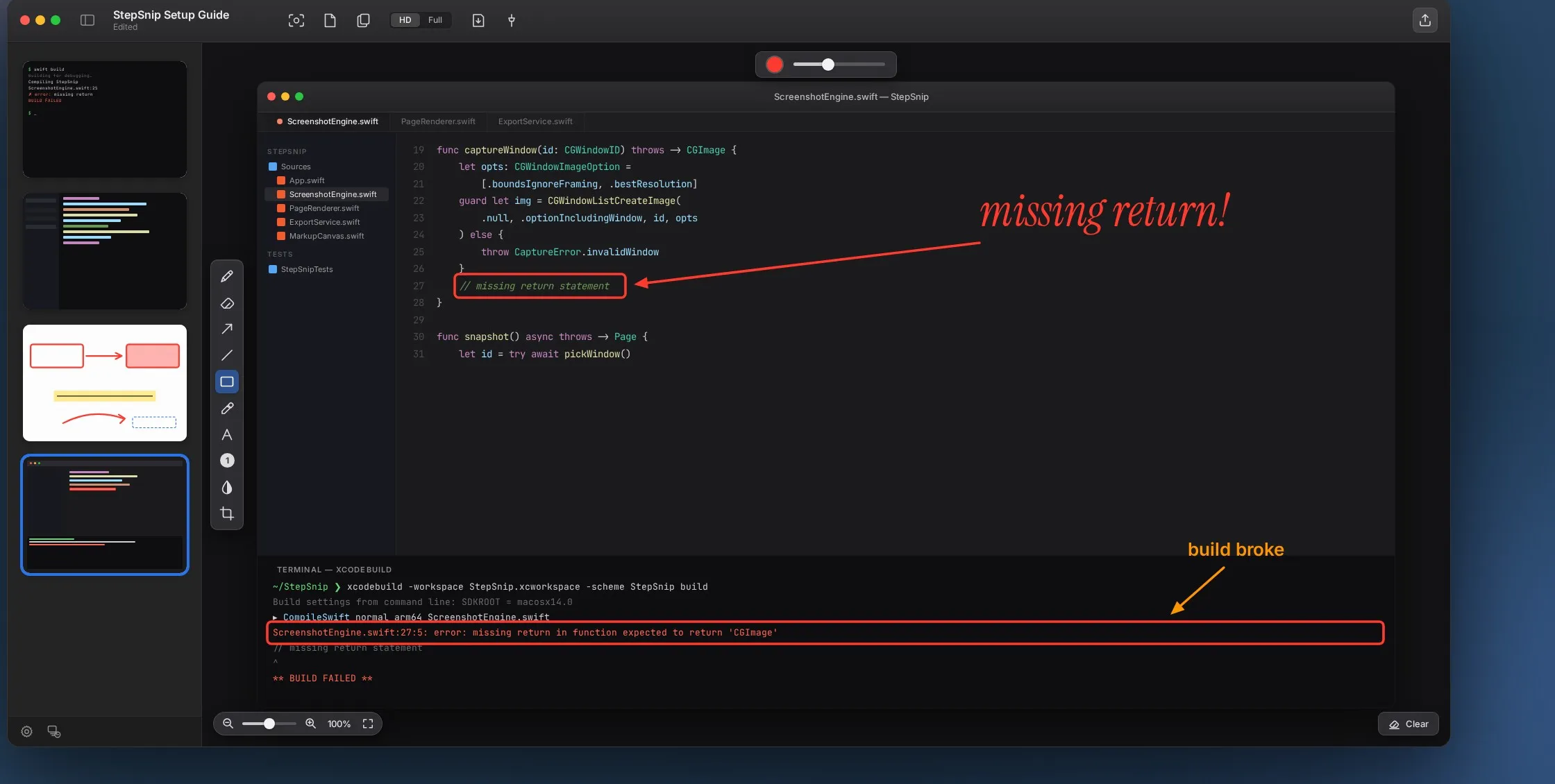This screenshot has height=784, width=1555.
Task: Click the 100% zoom percentage
Action: 339,724
